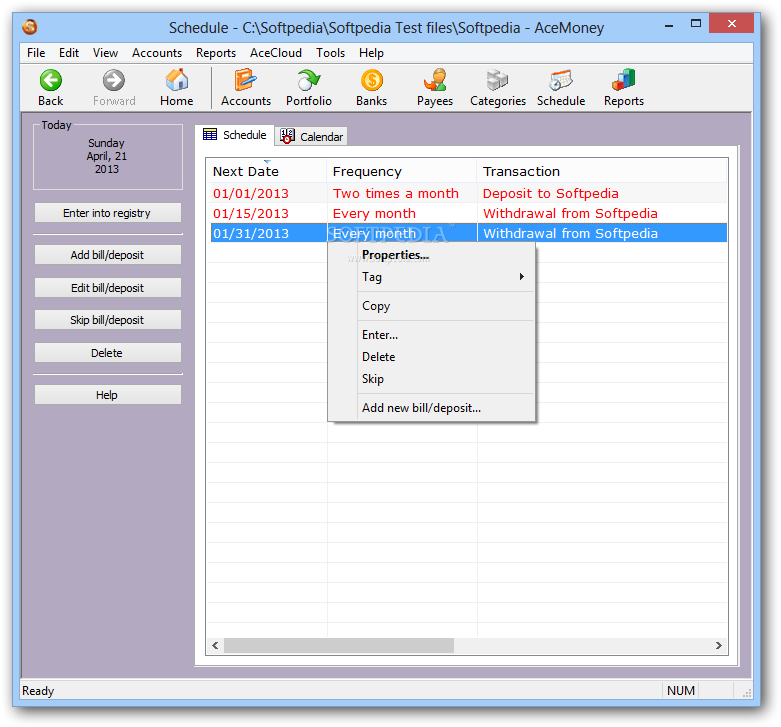This screenshot has height=727, width=781.
Task: Sort by the Next Date column header
Action: coord(267,171)
